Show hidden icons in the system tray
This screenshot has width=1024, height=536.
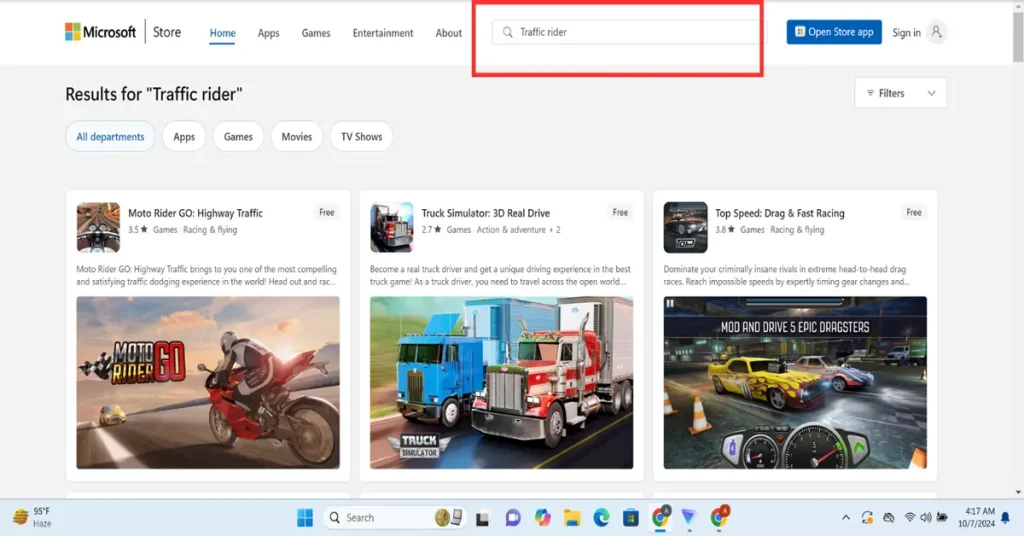(x=846, y=517)
